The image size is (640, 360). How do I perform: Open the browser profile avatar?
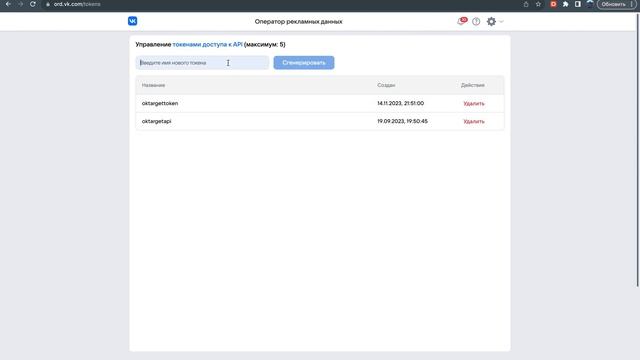tap(590, 4)
